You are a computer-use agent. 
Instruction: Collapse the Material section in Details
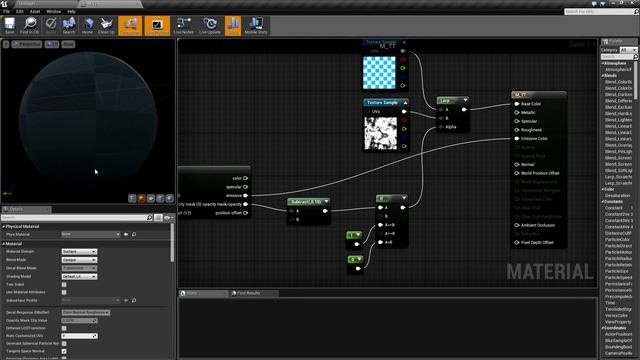click(3, 244)
